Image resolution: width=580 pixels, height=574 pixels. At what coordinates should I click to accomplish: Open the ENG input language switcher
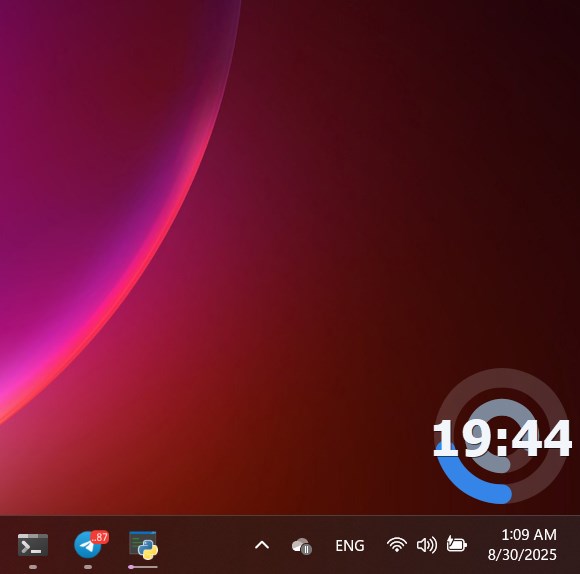point(350,546)
